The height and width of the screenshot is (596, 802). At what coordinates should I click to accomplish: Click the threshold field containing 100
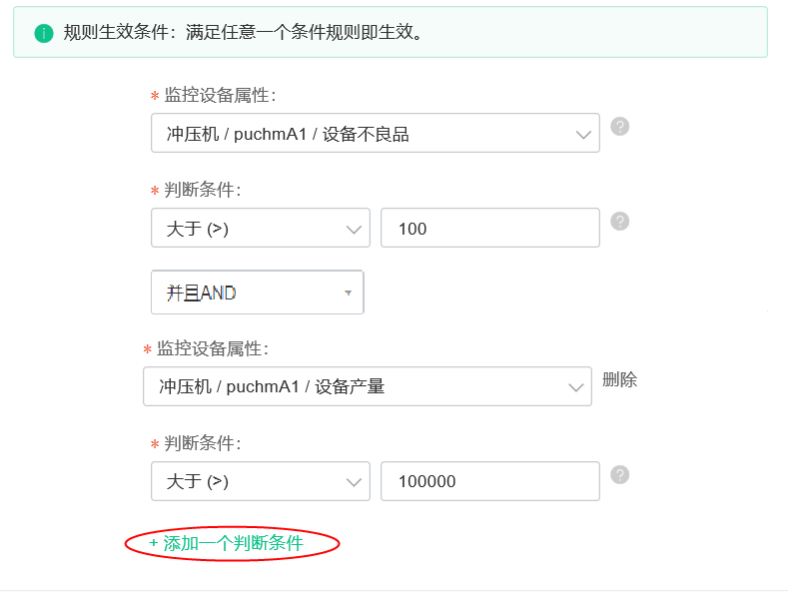490,228
